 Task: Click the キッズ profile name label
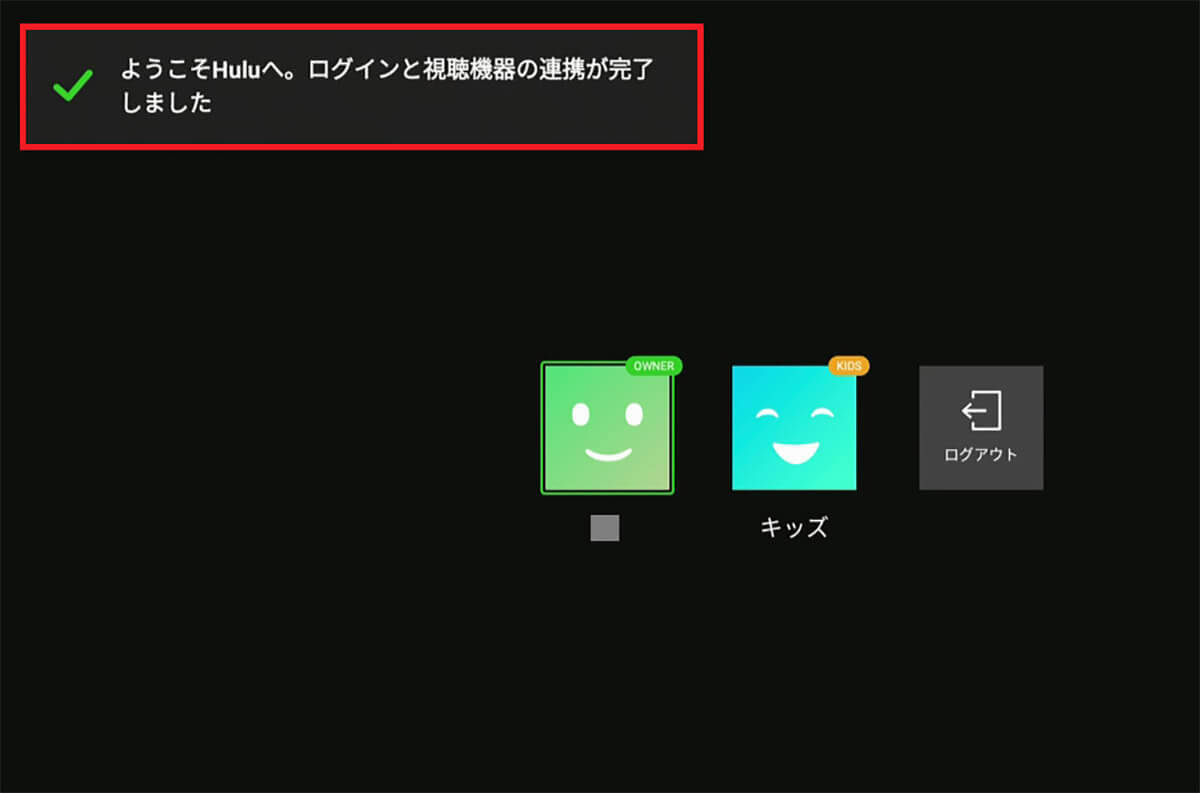point(794,528)
